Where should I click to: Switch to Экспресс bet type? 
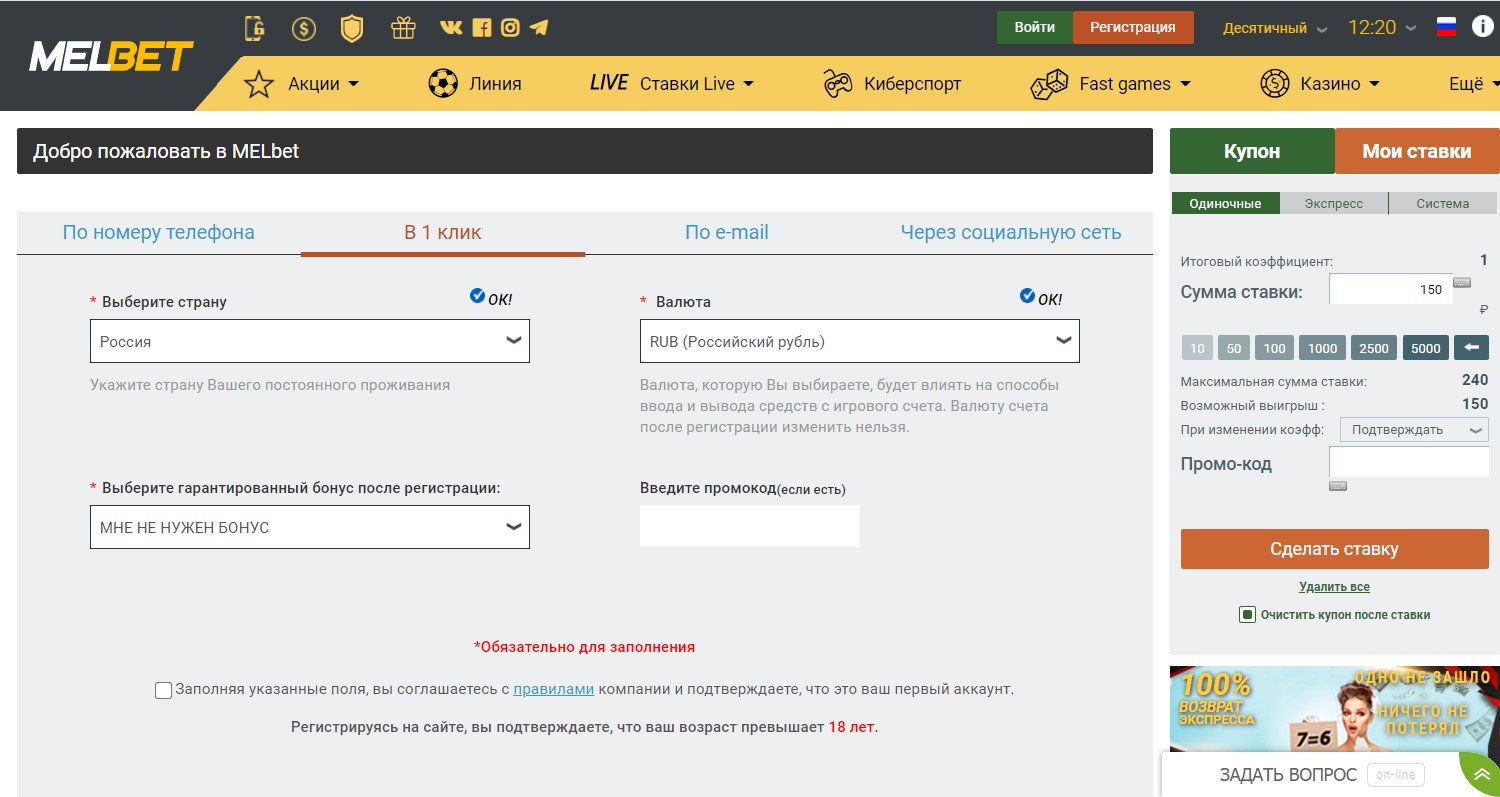tap(1334, 203)
